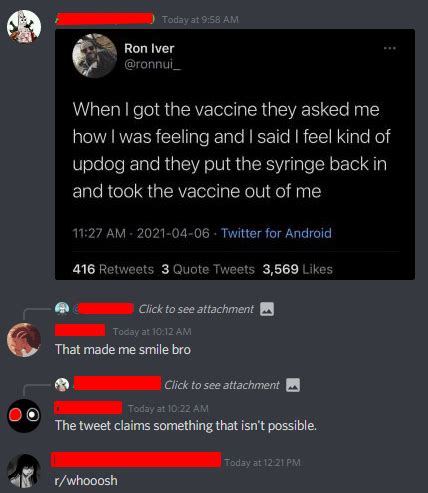
Task: Open the avatar of the 'That made me smile bro' user
Action: [x=24, y=340]
